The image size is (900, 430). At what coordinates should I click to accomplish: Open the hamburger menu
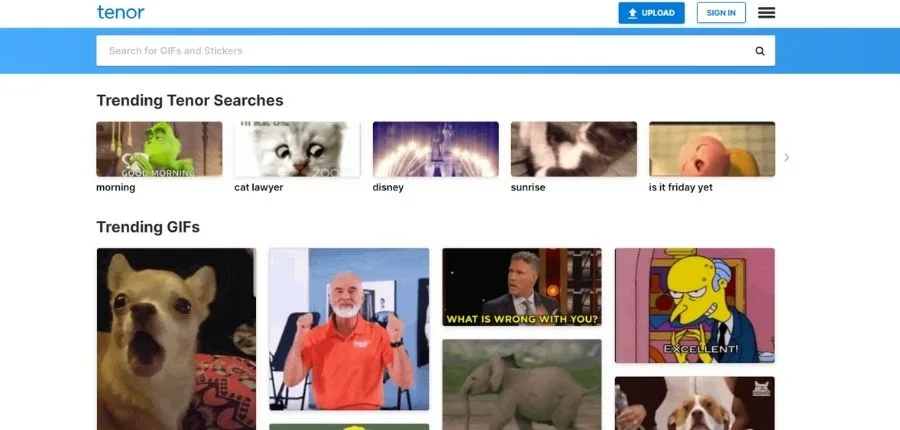[x=767, y=13]
